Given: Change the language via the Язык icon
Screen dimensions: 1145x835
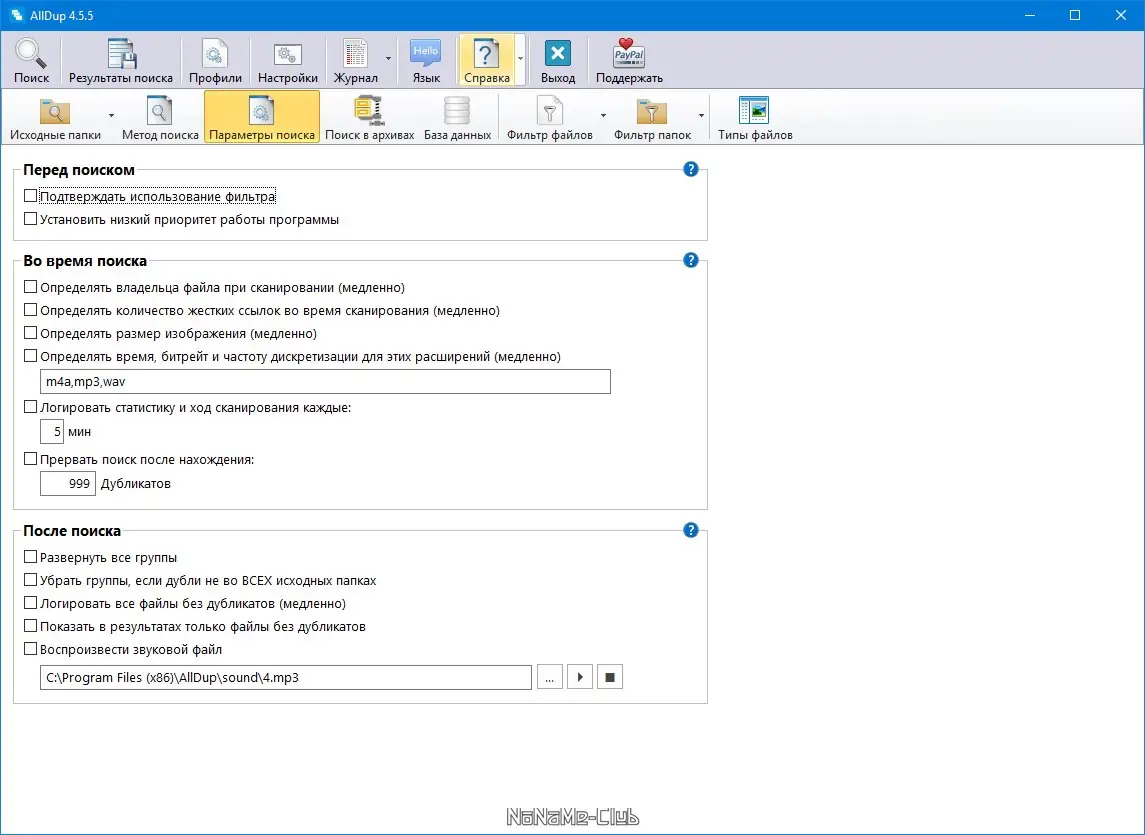Looking at the screenshot, I should (426, 60).
